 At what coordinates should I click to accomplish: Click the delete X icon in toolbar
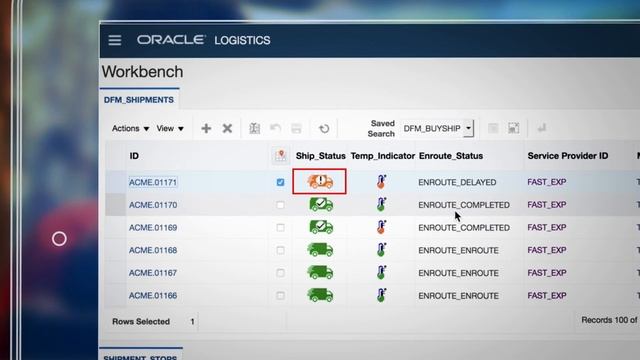[227, 129]
